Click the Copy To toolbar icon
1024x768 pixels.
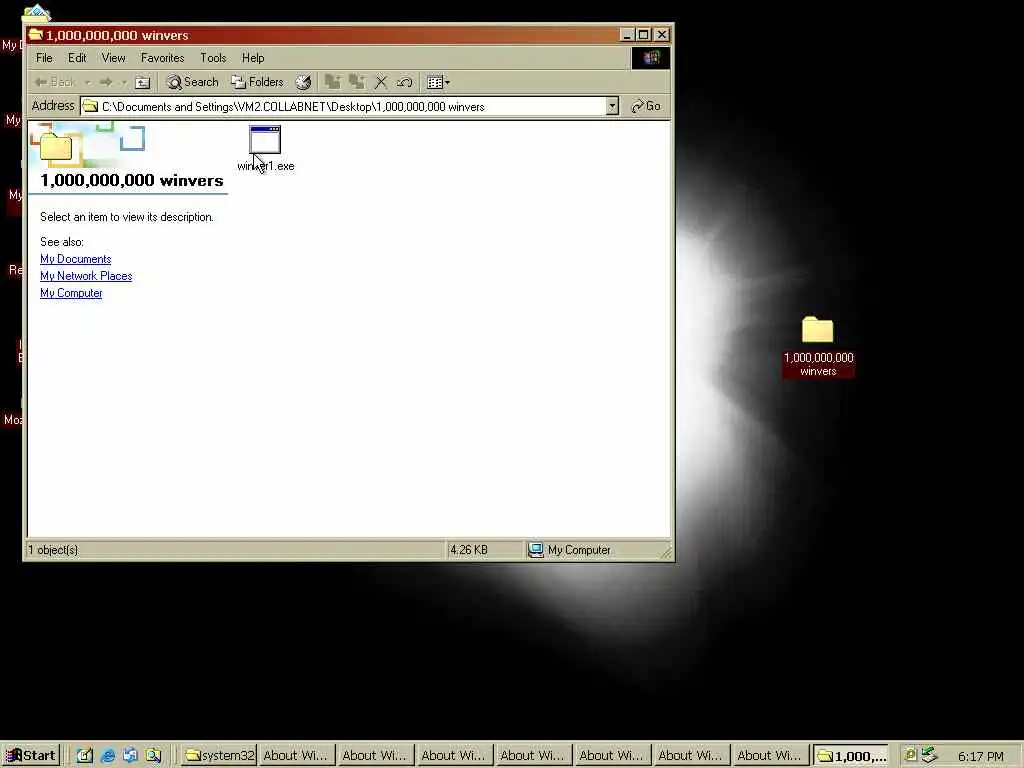[x=357, y=82]
